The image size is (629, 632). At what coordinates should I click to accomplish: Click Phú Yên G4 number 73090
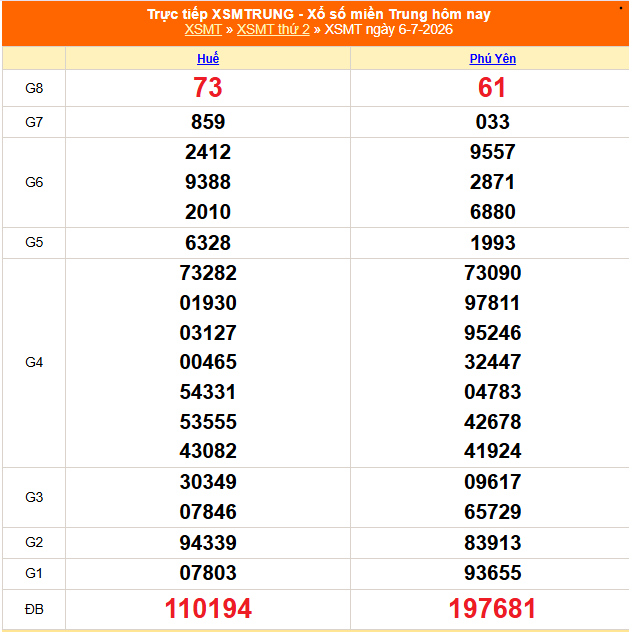[x=492, y=273]
